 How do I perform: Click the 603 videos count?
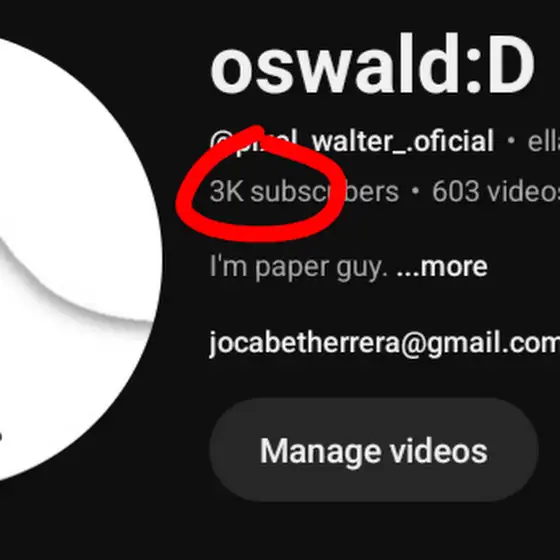[x=496, y=192]
